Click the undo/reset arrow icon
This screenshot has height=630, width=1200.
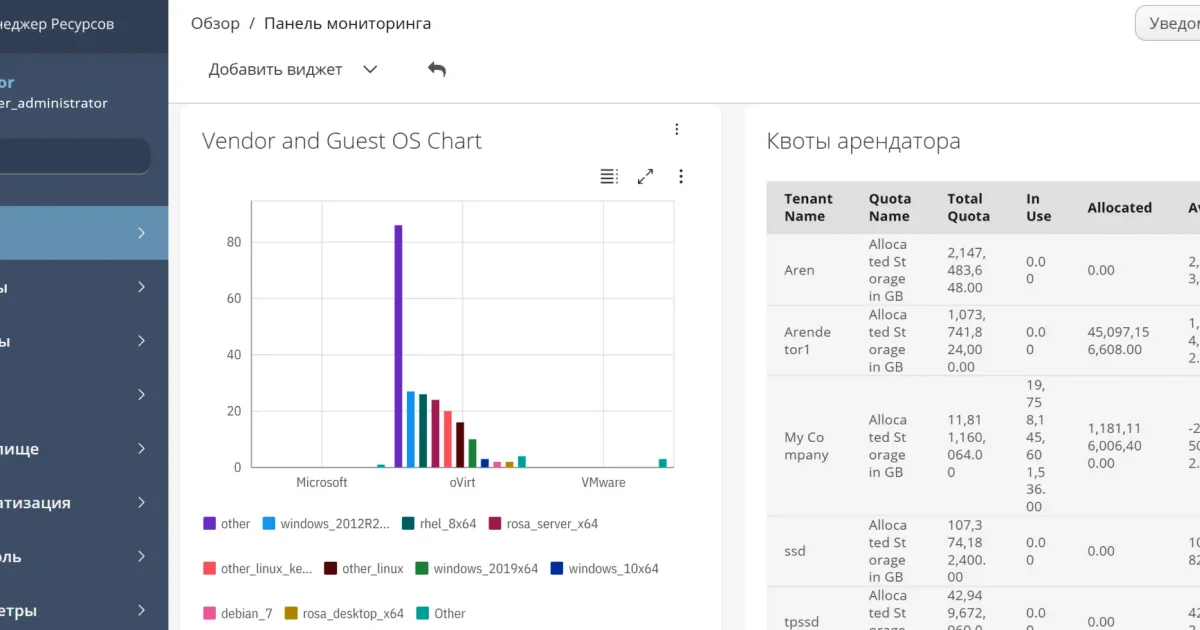(x=437, y=69)
